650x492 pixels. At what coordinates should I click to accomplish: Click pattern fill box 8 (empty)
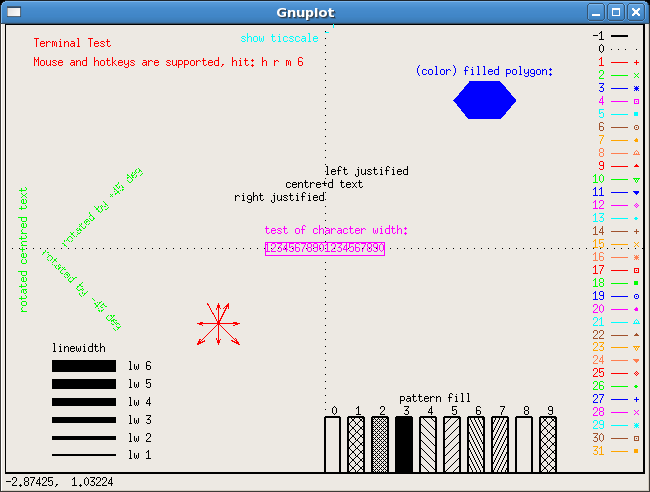[x=524, y=445]
